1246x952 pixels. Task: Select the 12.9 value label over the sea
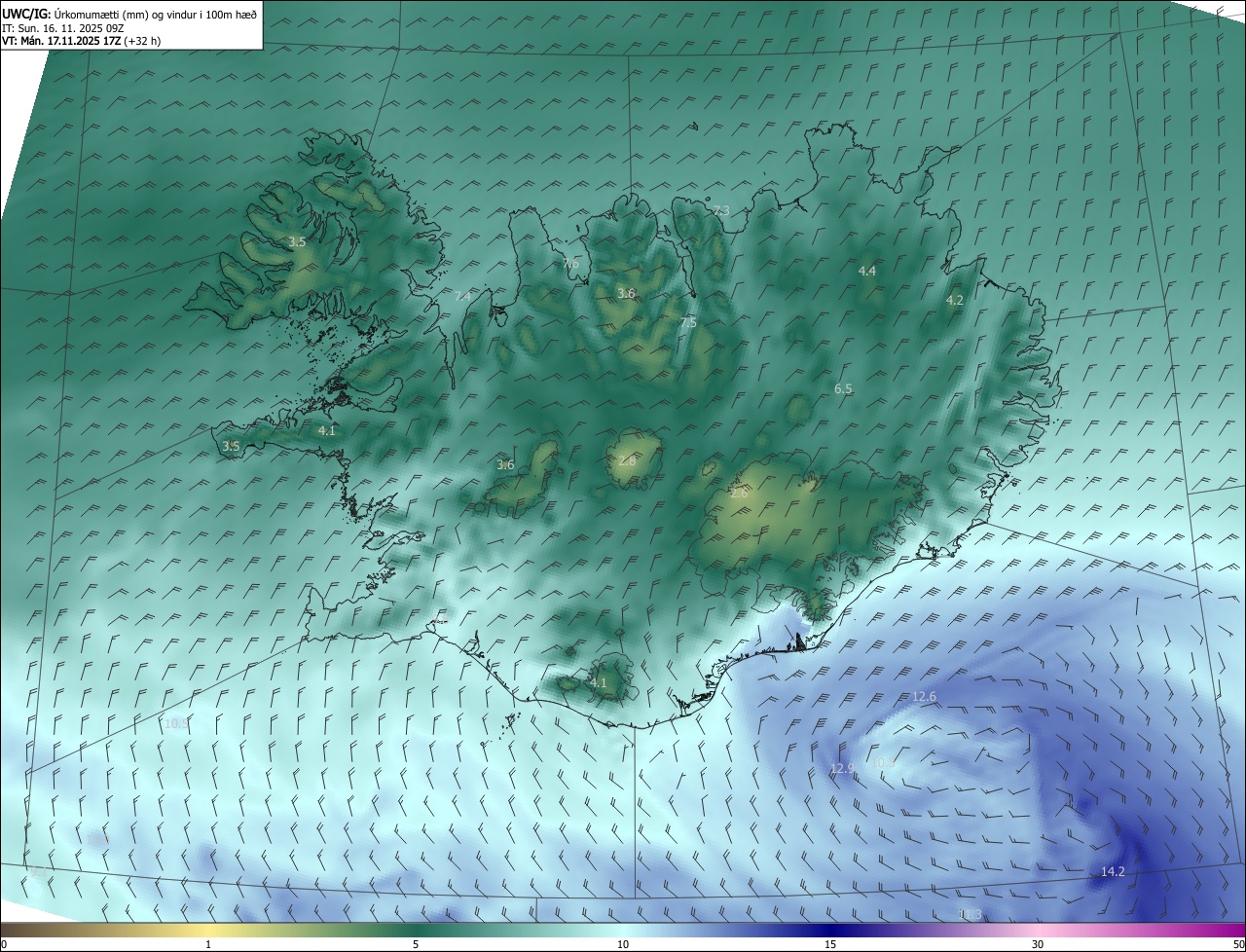pos(842,768)
